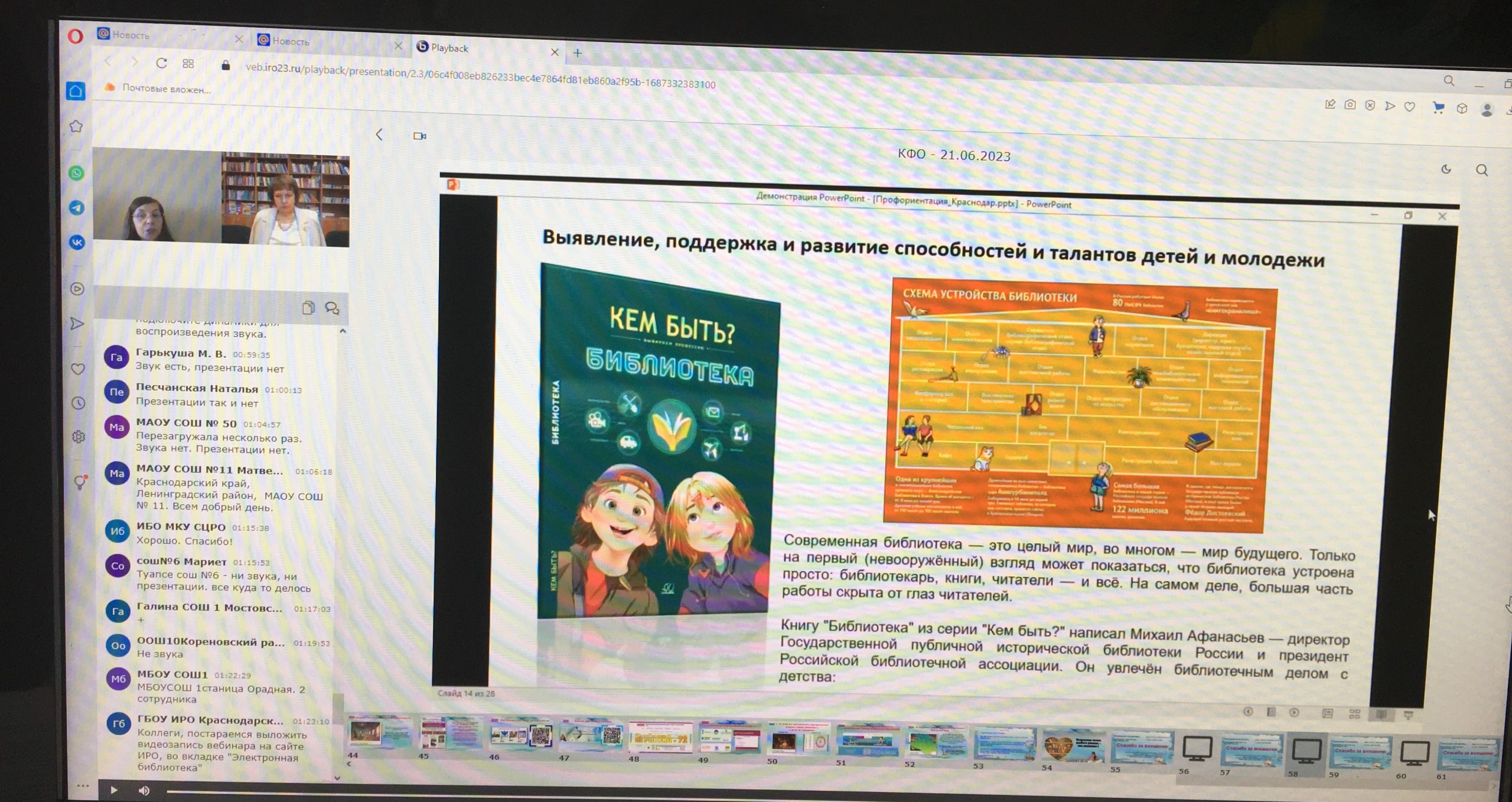Open the Opera main menu logo
This screenshot has width=1512, height=802.
[75, 37]
